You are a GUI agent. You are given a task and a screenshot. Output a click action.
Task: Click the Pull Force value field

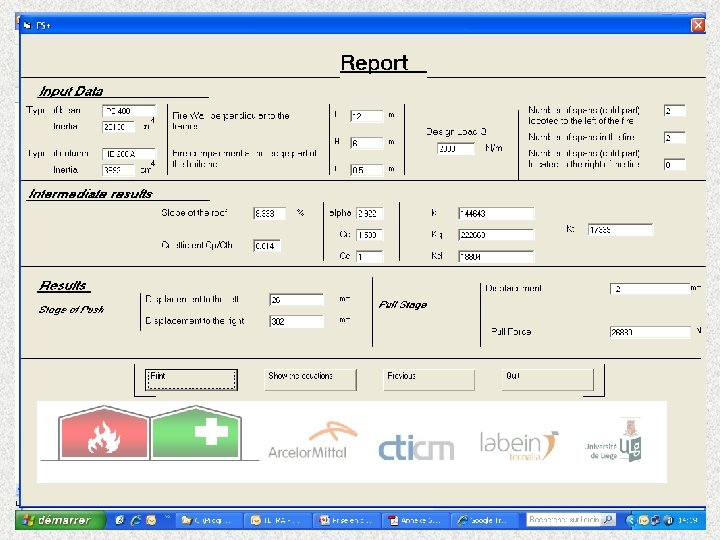[650, 332]
